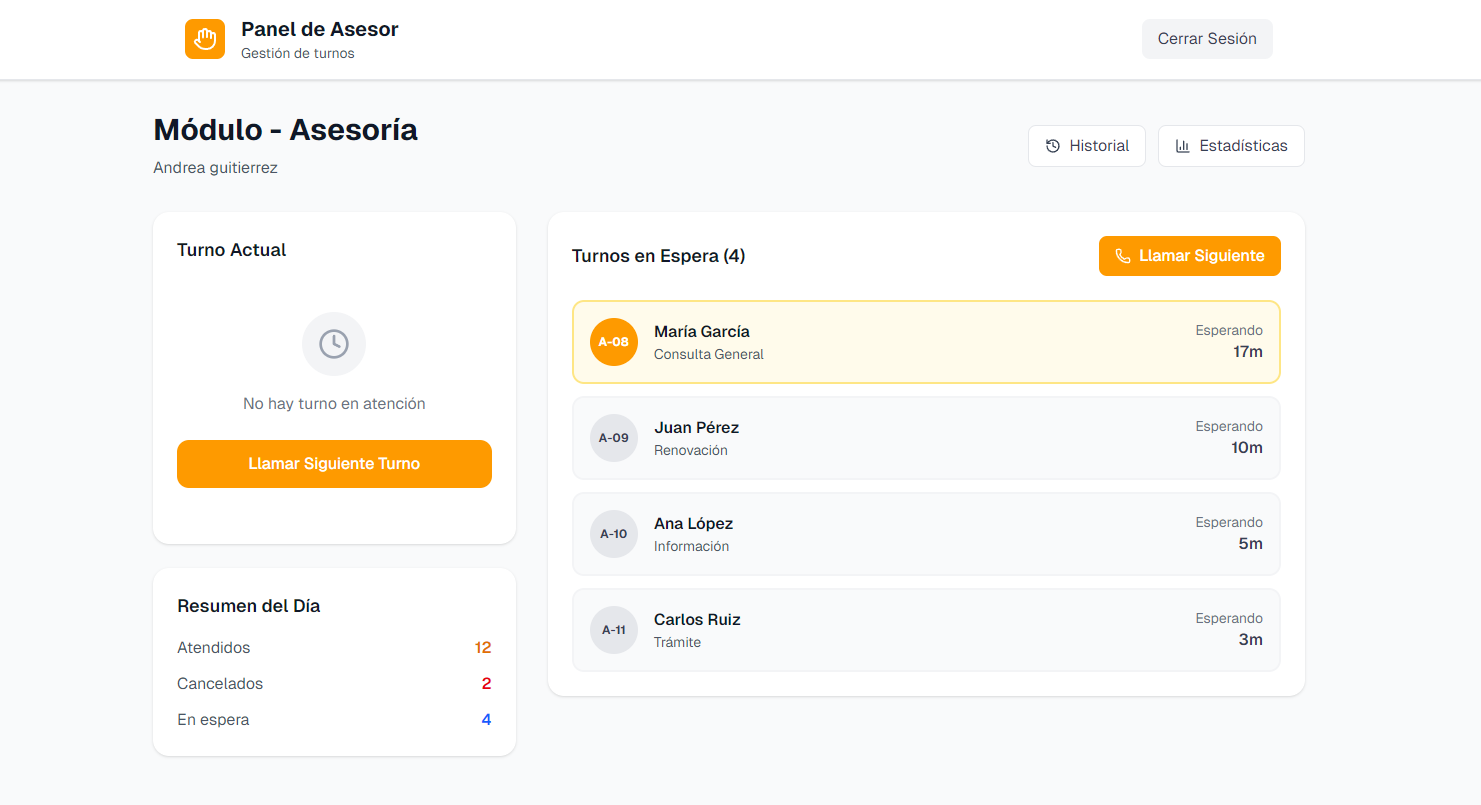1481x805 pixels.
Task: Select the A-10 ticket badge
Action: [614, 534]
